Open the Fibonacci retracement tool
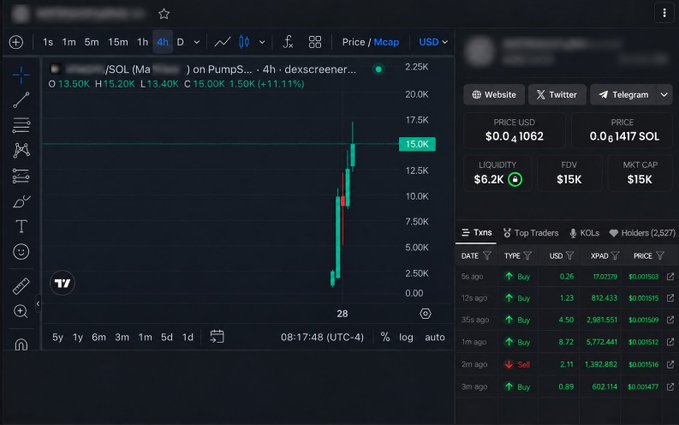The width and height of the screenshot is (679, 425). click(x=21, y=125)
